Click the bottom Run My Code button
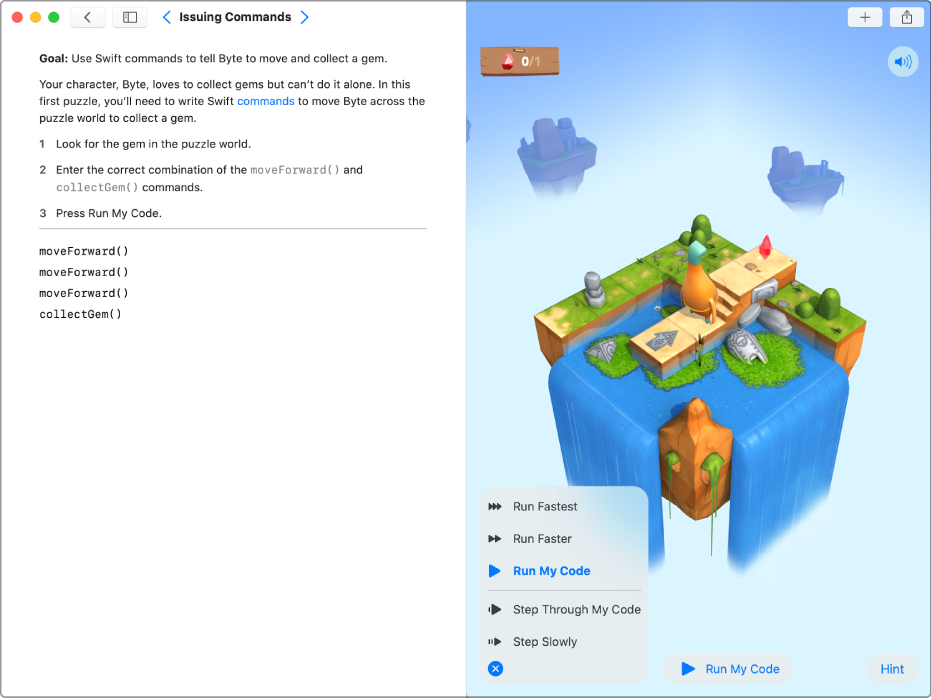 click(729, 669)
